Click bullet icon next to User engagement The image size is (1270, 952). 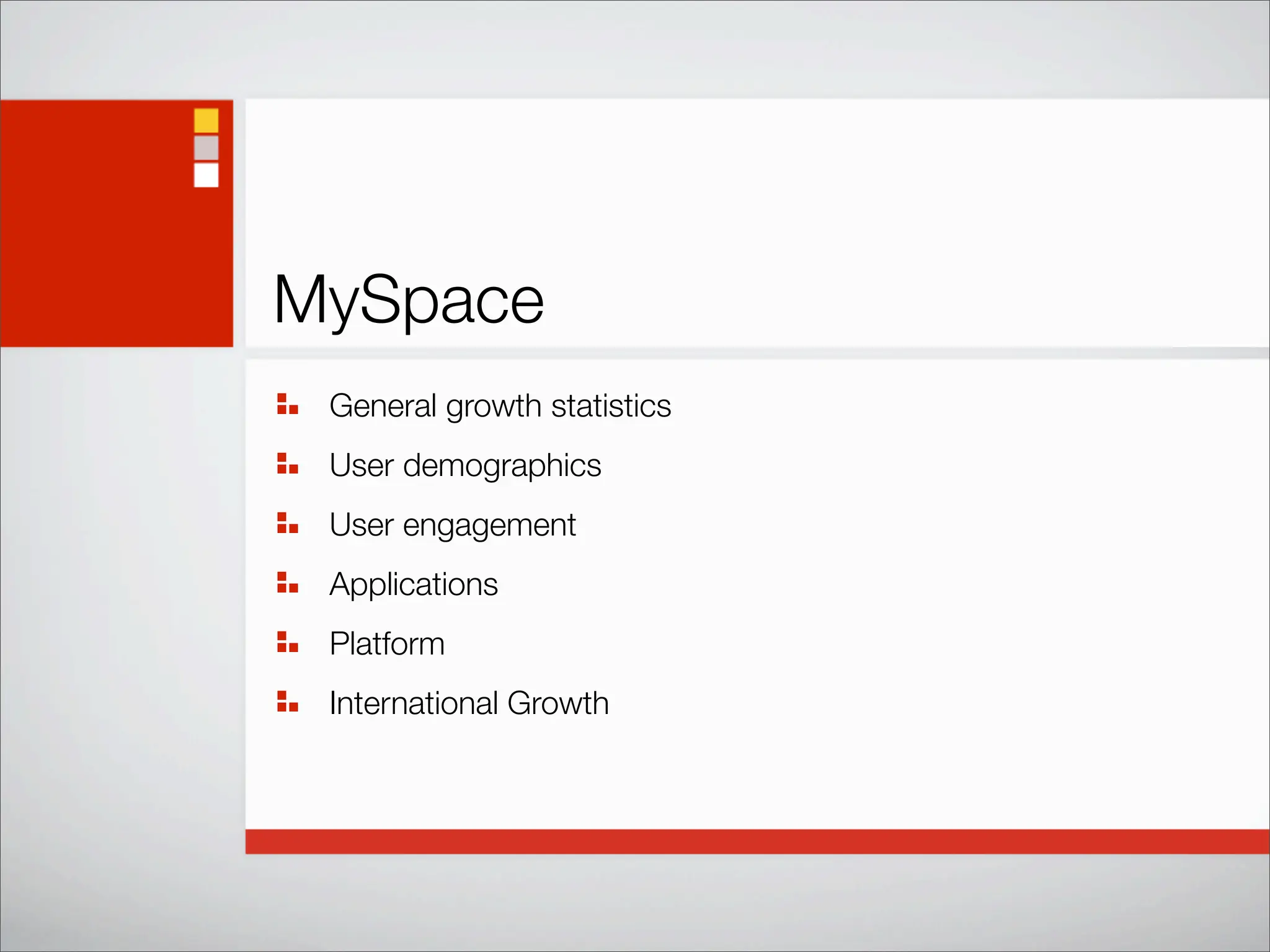[x=287, y=523]
